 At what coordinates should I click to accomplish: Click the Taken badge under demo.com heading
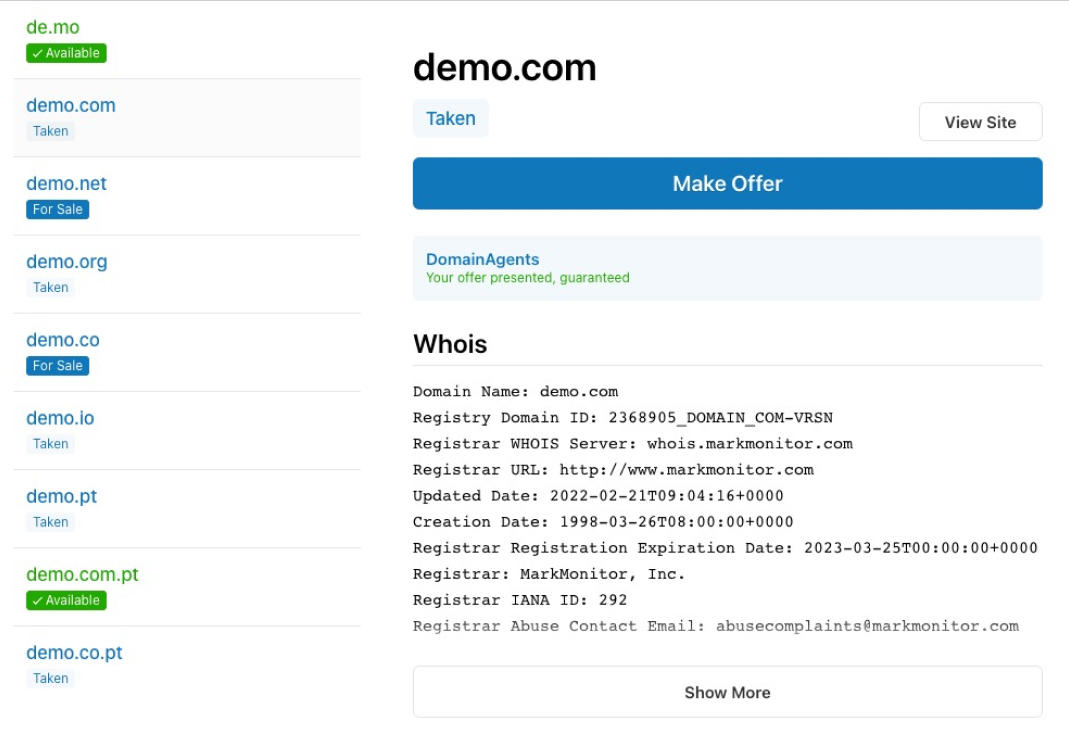[451, 117]
